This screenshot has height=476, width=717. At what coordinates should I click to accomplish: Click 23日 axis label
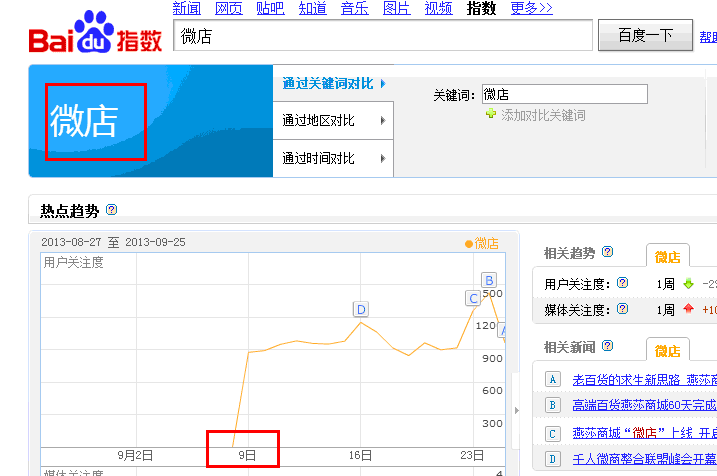[472, 455]
